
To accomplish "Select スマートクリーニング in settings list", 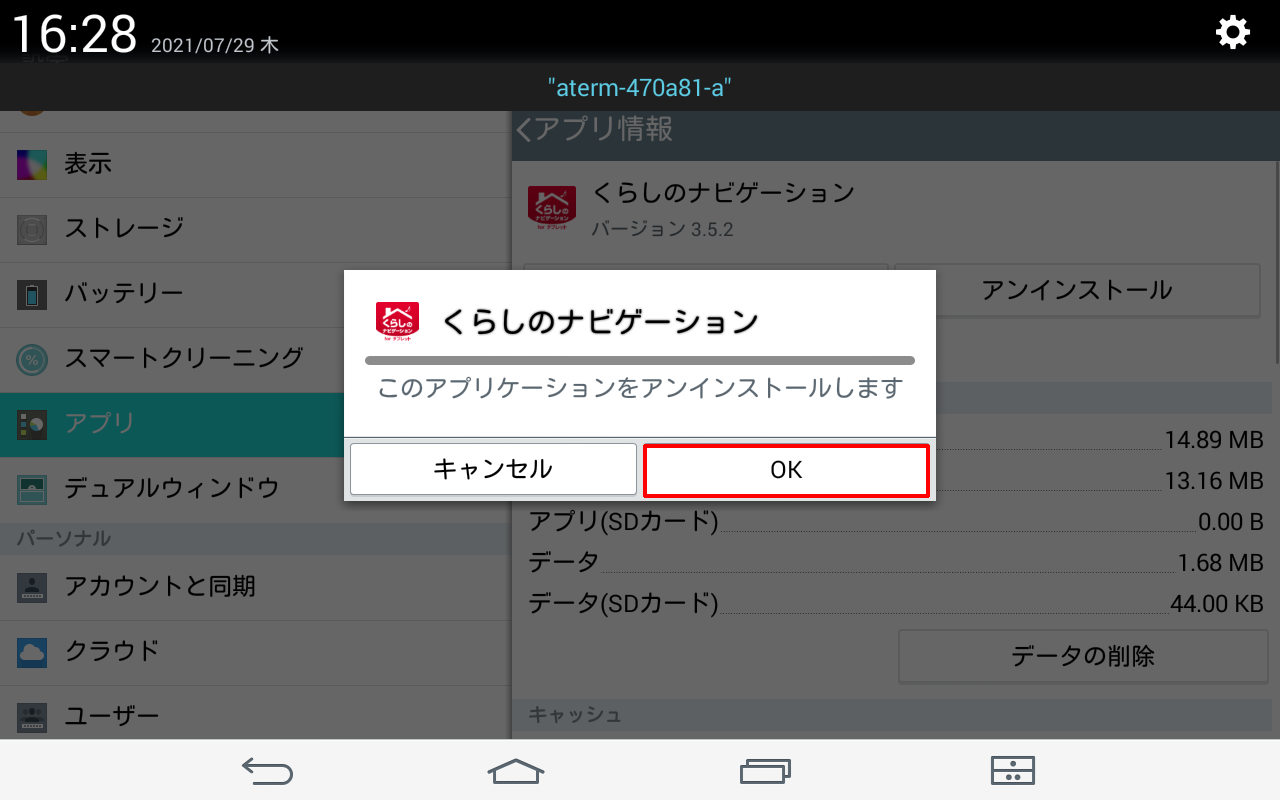I will [x=255, y=358].
